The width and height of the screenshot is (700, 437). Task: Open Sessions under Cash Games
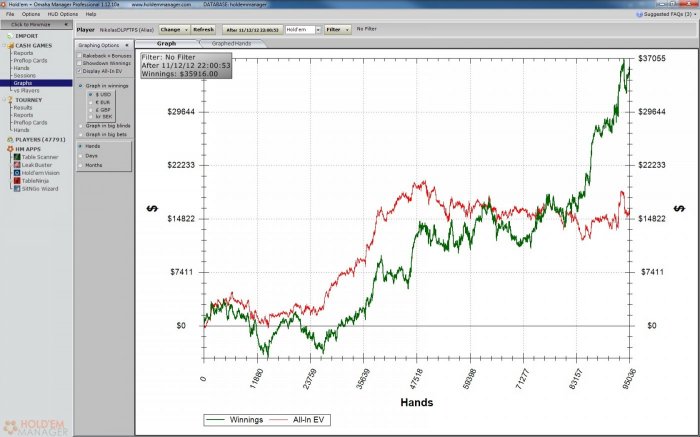coord(25,76)
